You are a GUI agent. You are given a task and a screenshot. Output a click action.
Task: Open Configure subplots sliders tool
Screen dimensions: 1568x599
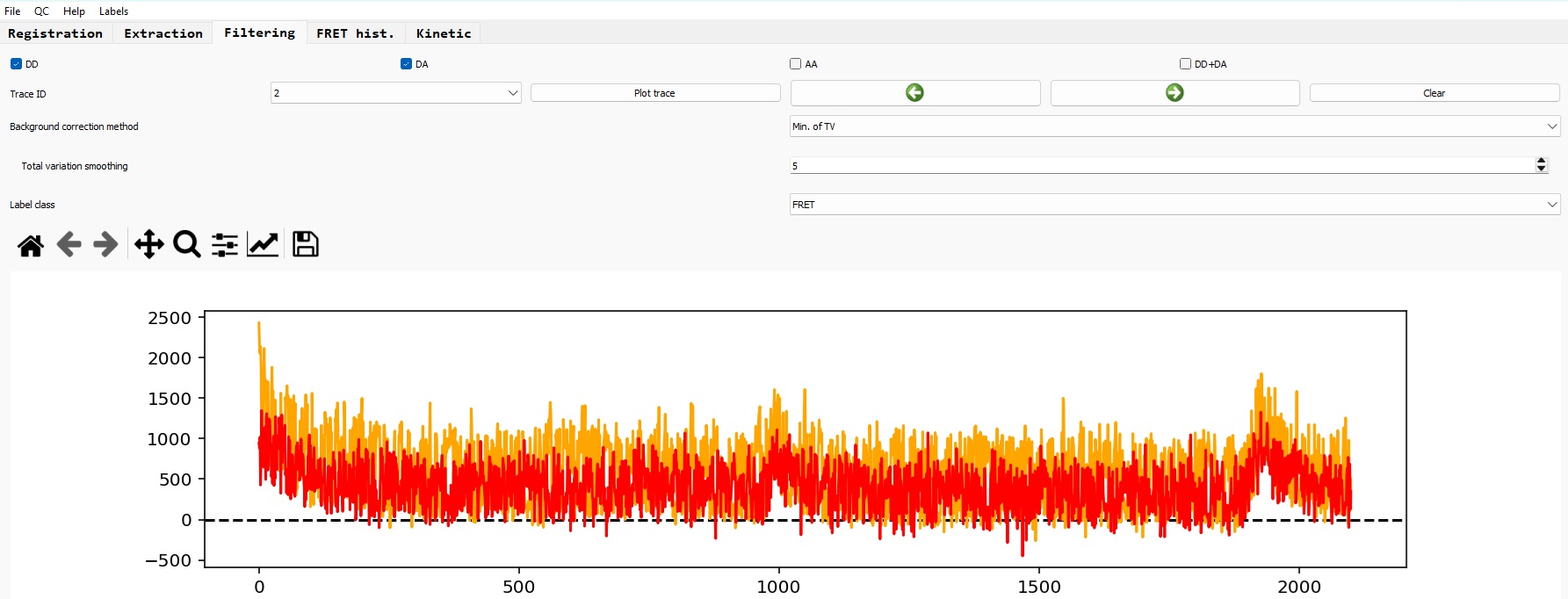tap(225, 244)
